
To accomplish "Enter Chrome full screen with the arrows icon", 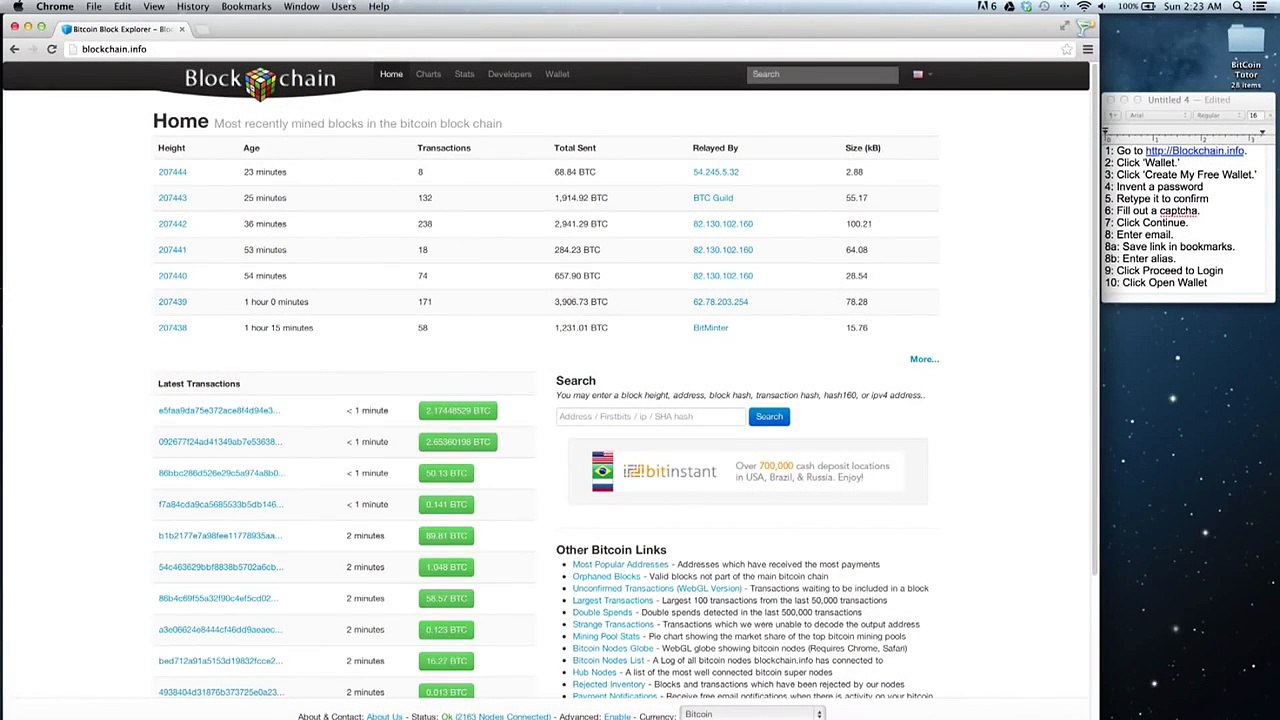I will (x=1065, y=27).
